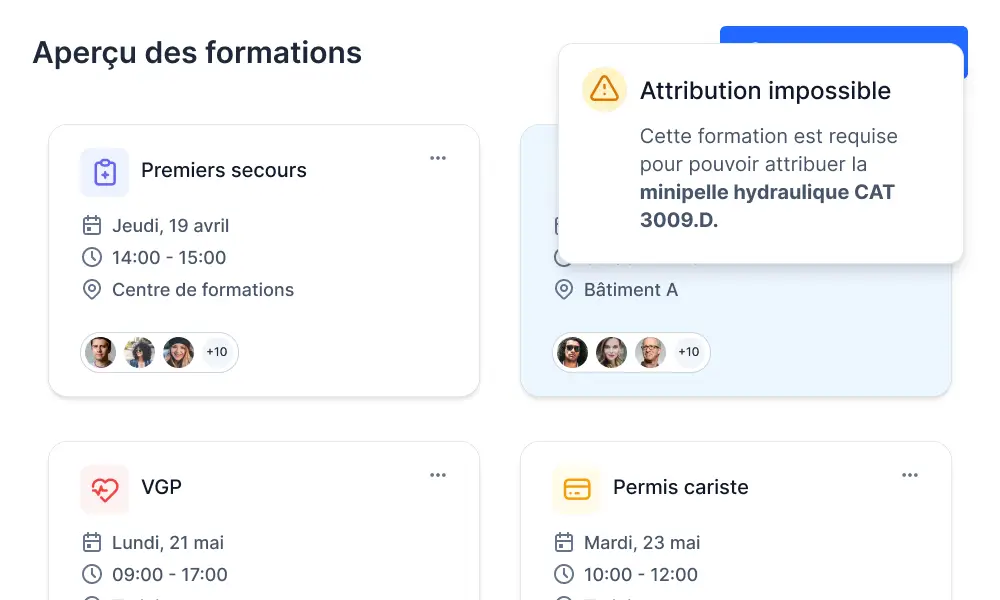The height and width of the screenshot is (600, 1000).
Task: Click clock icon beside 14:00 - 15:00
Action: point(92,258)
